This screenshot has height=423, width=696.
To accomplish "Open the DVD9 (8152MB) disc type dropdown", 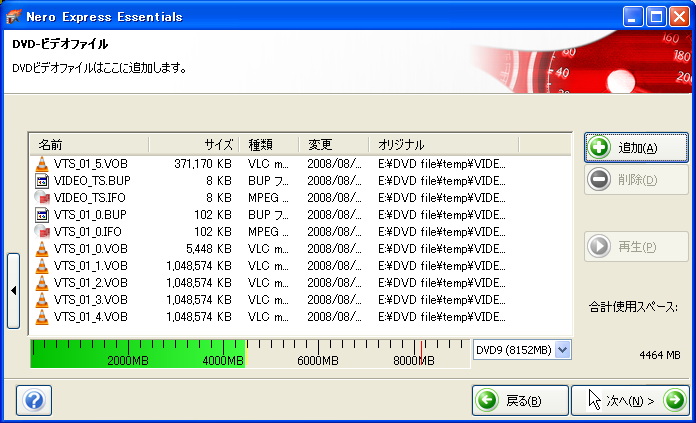I will [x=561, y=349].
